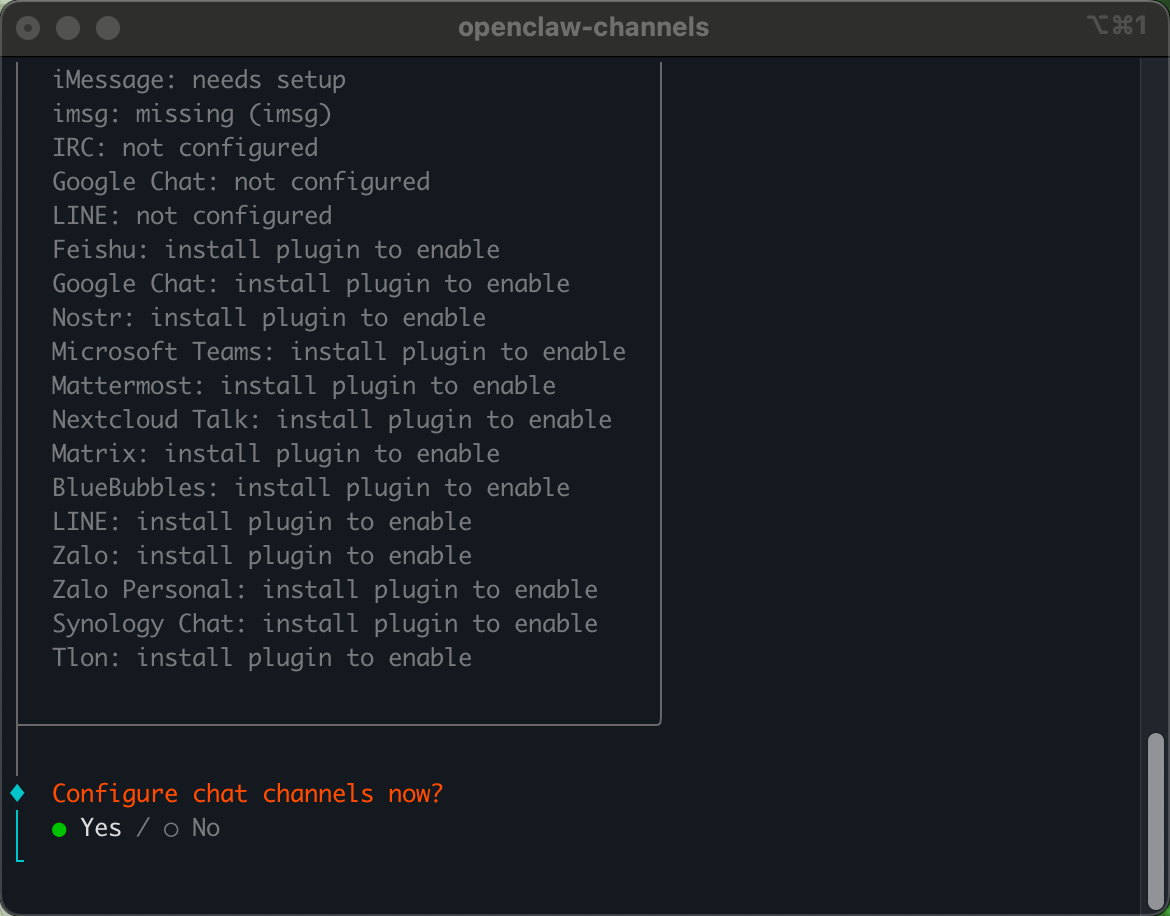
Task: Click the Zalo Personal plugin line
Action: point(325,589)
